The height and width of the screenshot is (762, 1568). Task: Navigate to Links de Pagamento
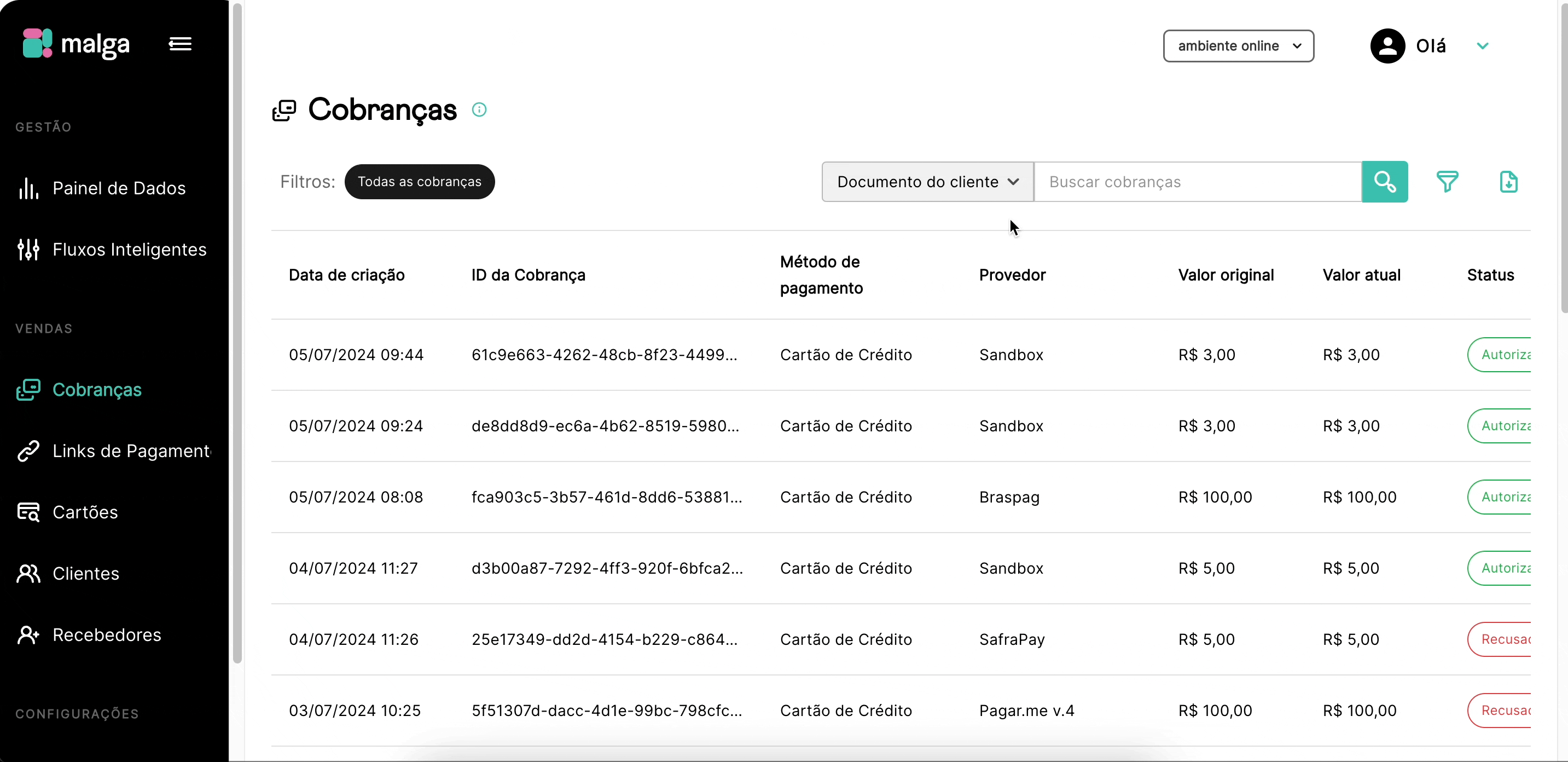131,452
